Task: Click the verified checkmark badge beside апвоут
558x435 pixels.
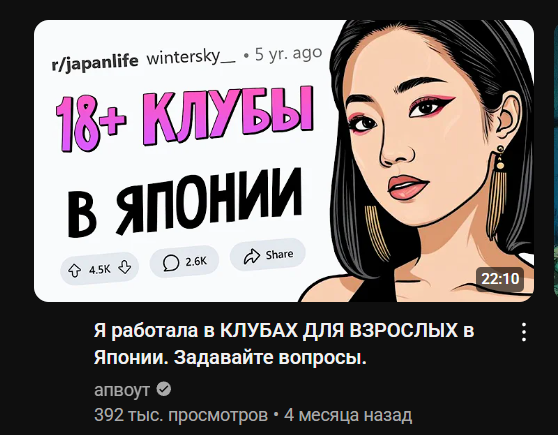Action: tap(164, 389)
